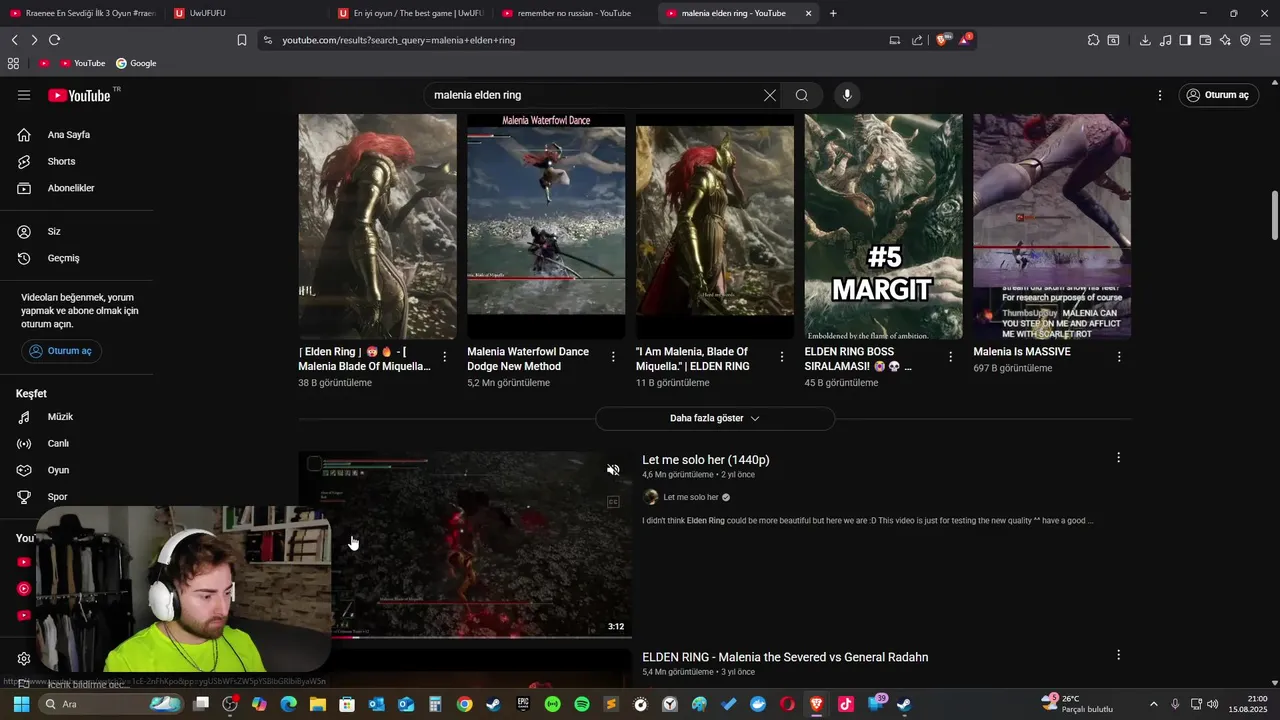The height and width of the screenshot is (720, 1280).
Task: Click into the YouTube search field
Action: (595, 95)
